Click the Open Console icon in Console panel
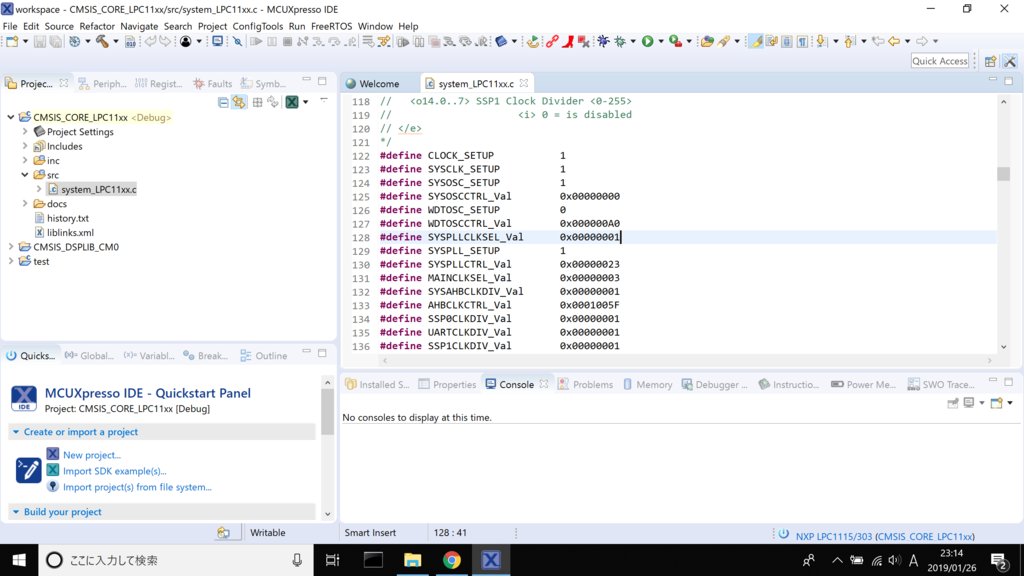 (996, 403)
